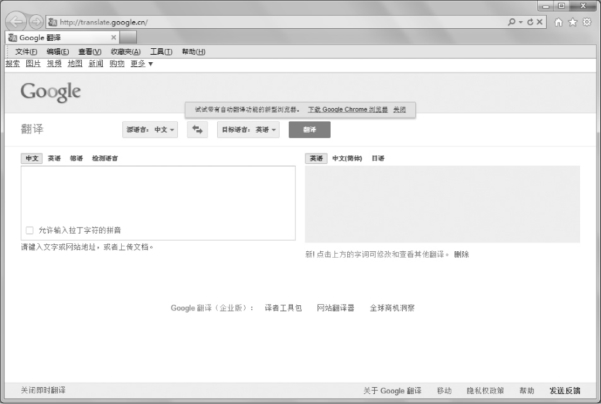This screenshot has height=404, width=601.
Task: Click the 视频 link
Action: click(54, 63)
